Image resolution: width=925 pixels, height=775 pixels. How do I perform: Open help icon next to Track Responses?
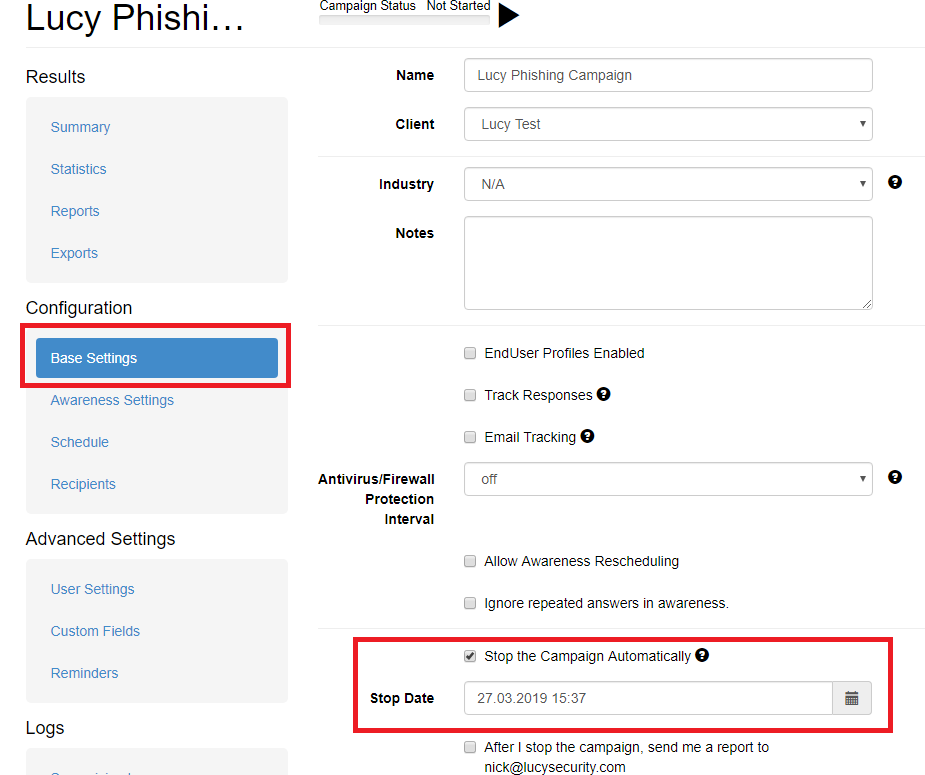pyautogui.click(x=603, y=394)
